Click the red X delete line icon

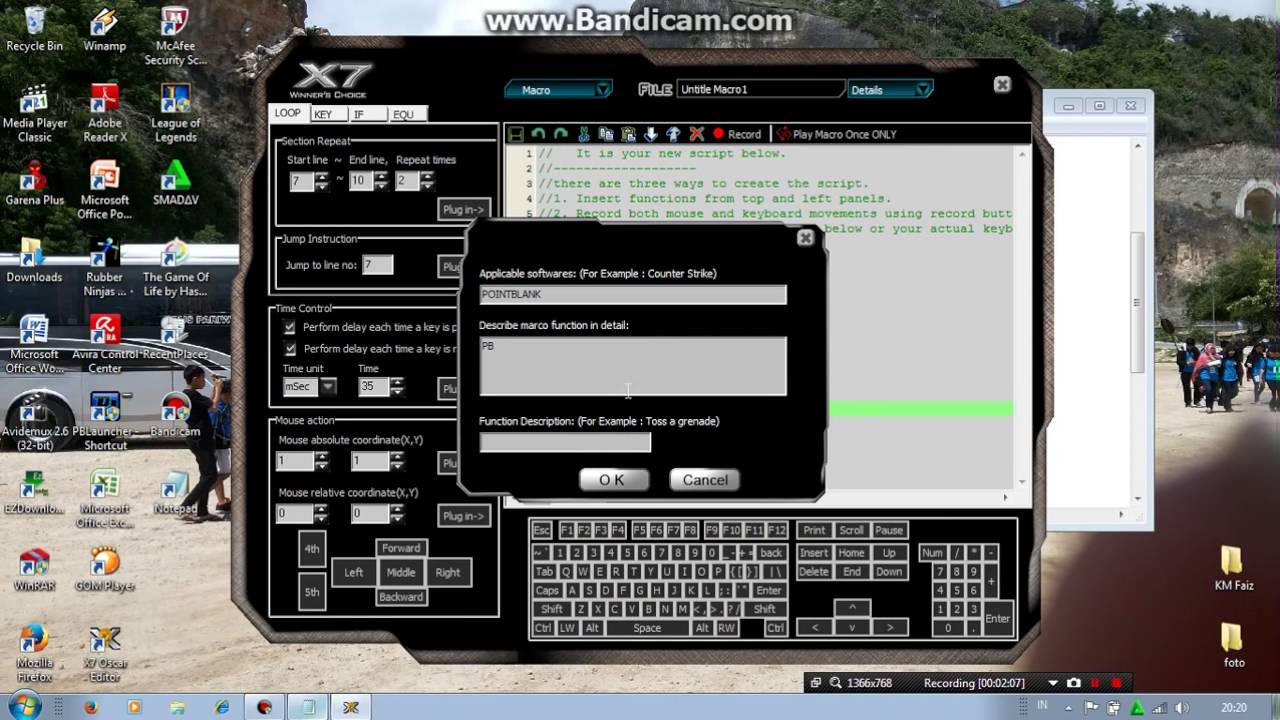click(696, 134)
